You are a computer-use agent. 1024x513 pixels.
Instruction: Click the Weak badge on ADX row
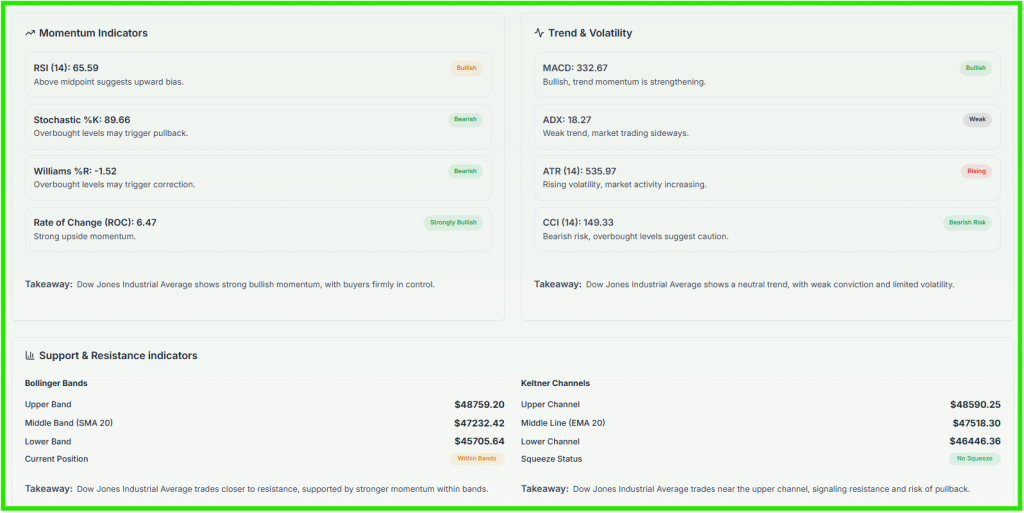[977, 120]
